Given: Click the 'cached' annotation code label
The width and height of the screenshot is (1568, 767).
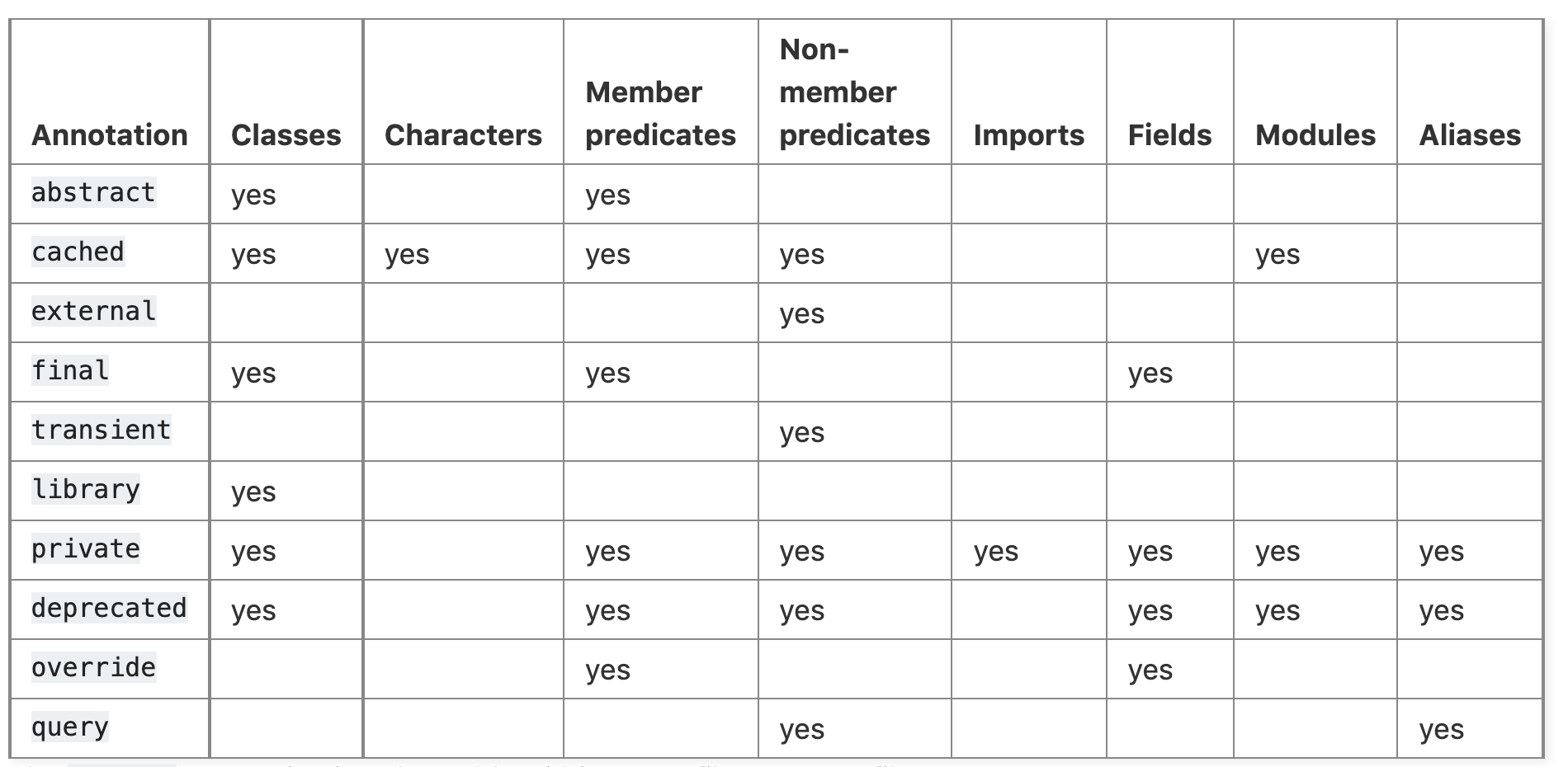Looking at the screenshot, I should [78, 252].
